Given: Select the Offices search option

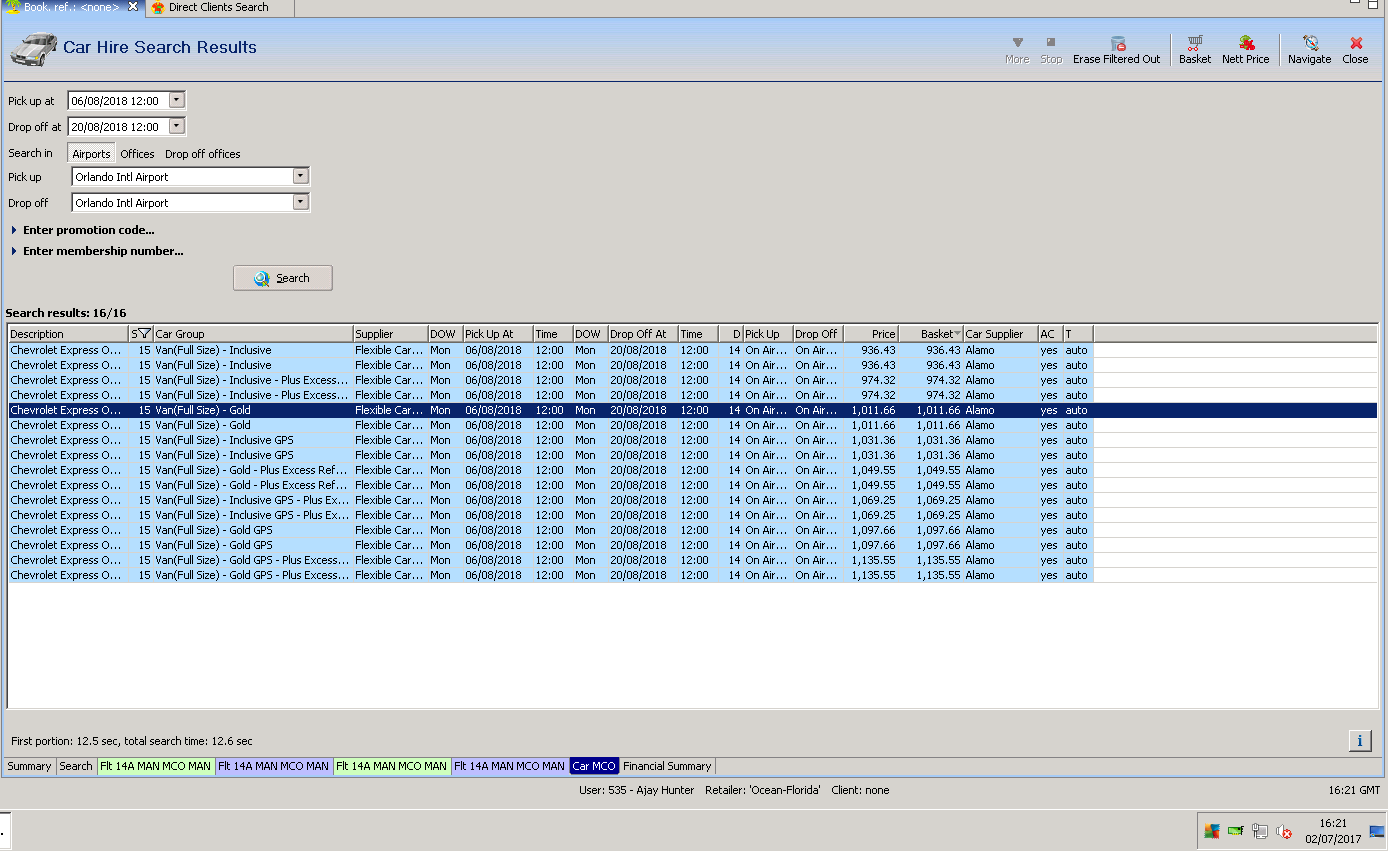Looking at the screenshot, I should click(x=137, y=154).
